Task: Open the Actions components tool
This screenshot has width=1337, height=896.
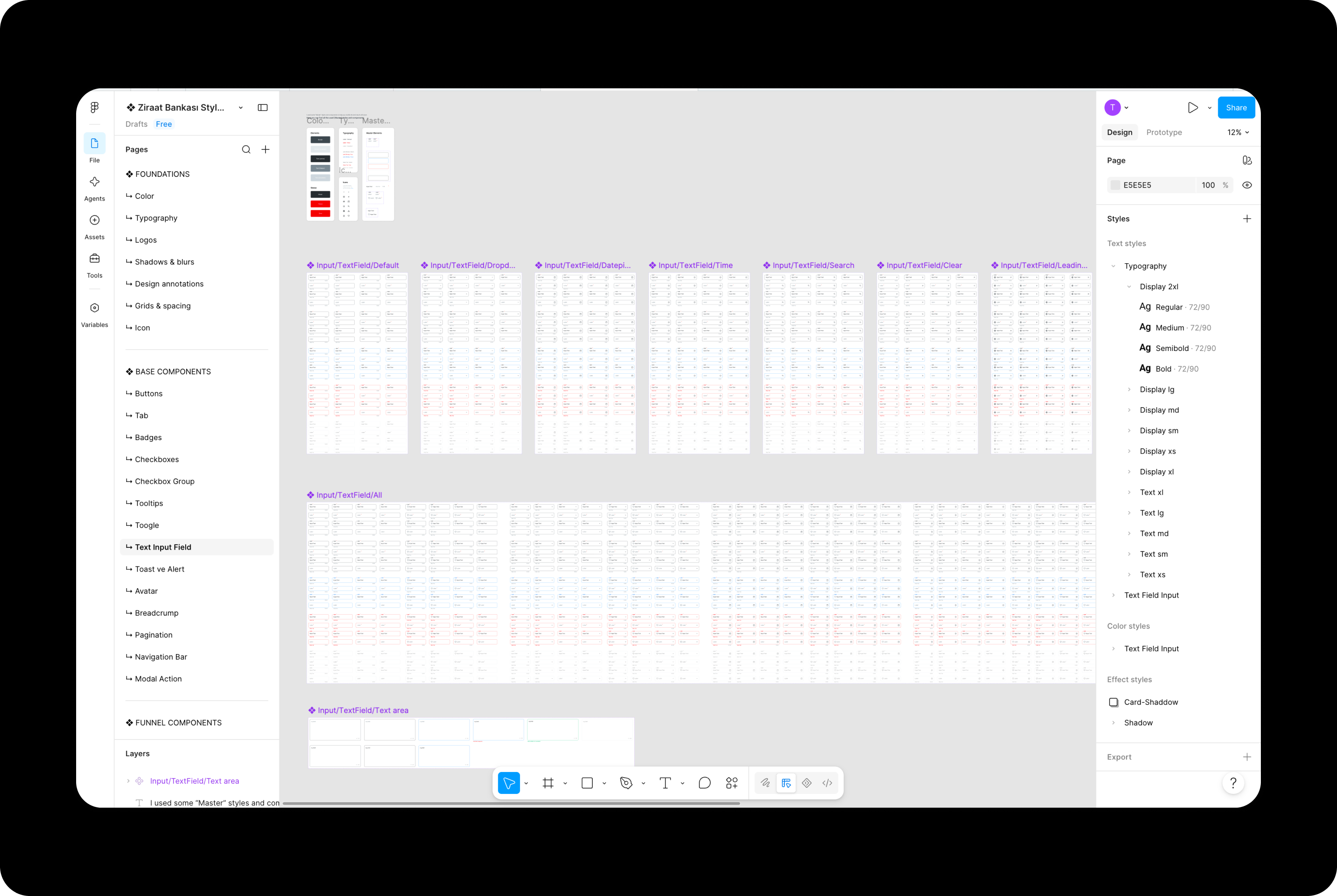Action: pos(732,783)
